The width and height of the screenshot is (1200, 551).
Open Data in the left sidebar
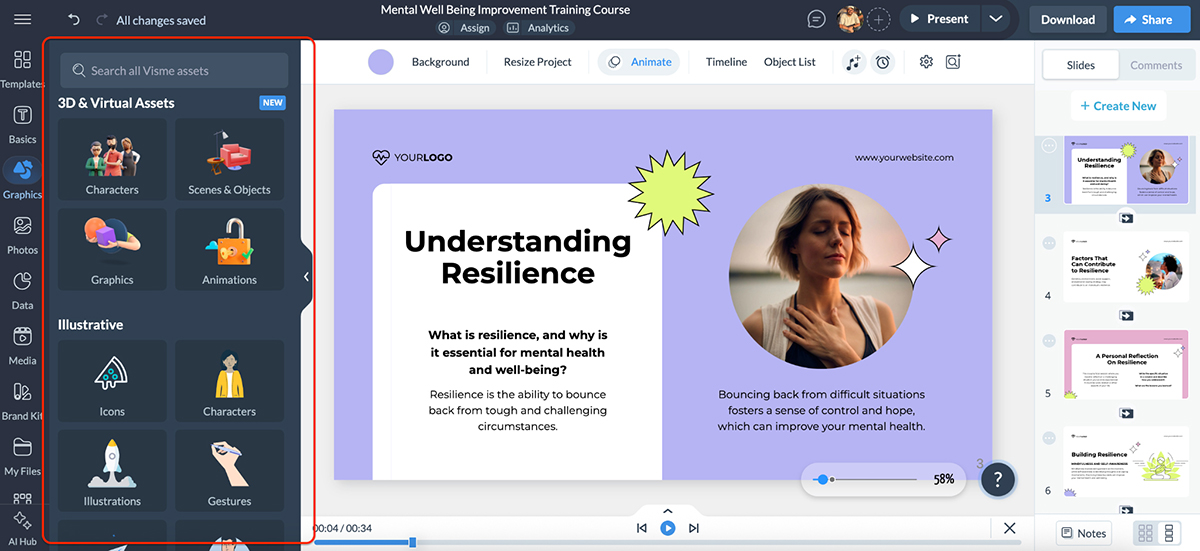click(22, 290)
